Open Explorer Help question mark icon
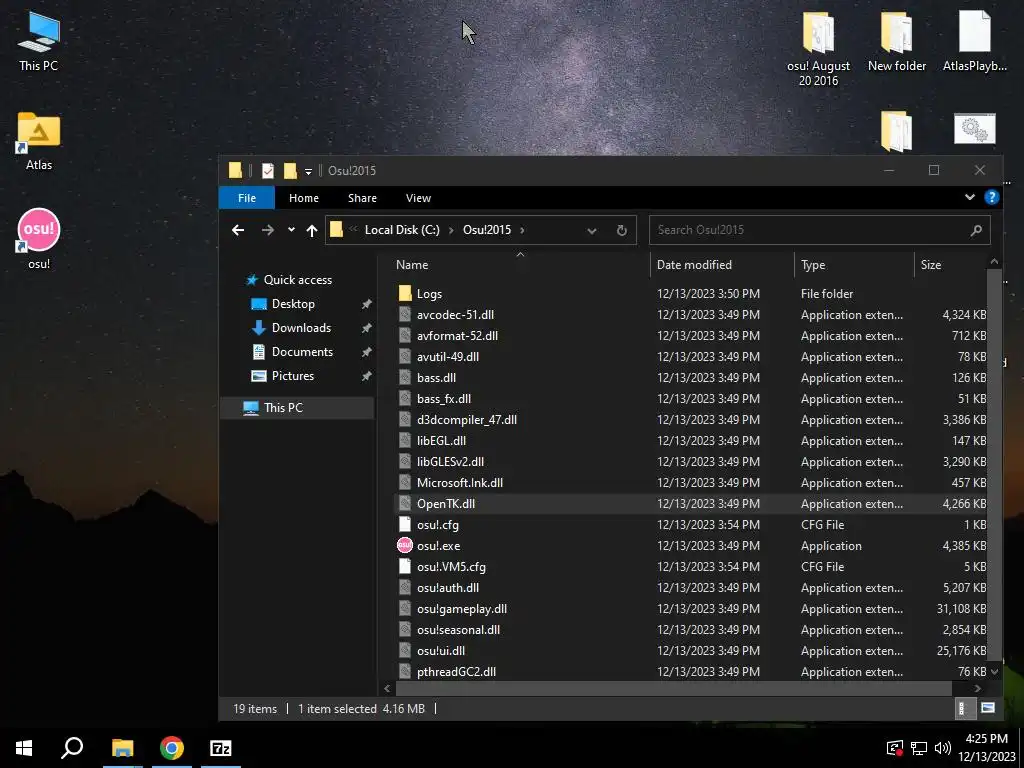 991,197
